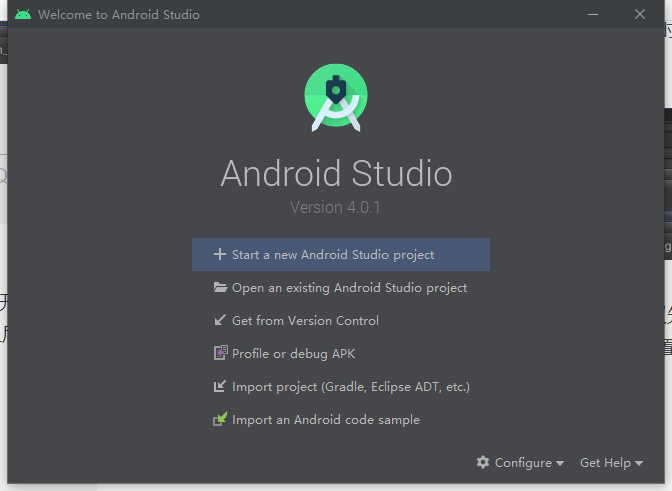Click the Configure dropdown arrow
Screen dimensions: 672x491
coord(560,463)
